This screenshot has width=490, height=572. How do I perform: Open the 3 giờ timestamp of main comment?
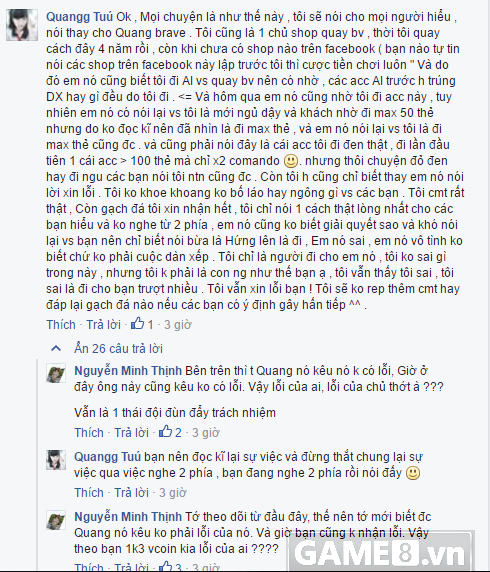(x=178, y=324)
